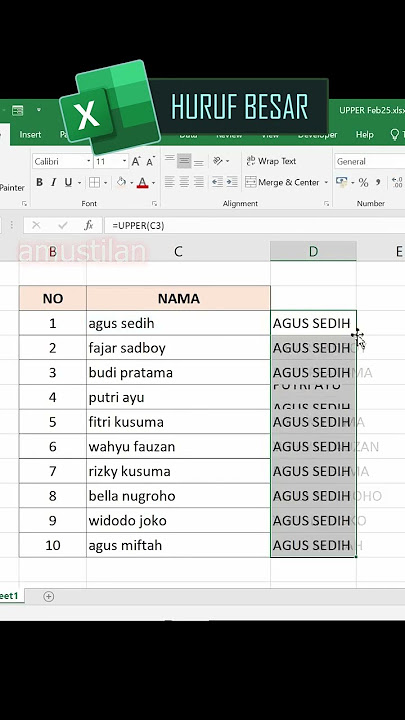This screenshot has height=720, width=405.
Task: Align text right
Action: [x=198, y=182]
